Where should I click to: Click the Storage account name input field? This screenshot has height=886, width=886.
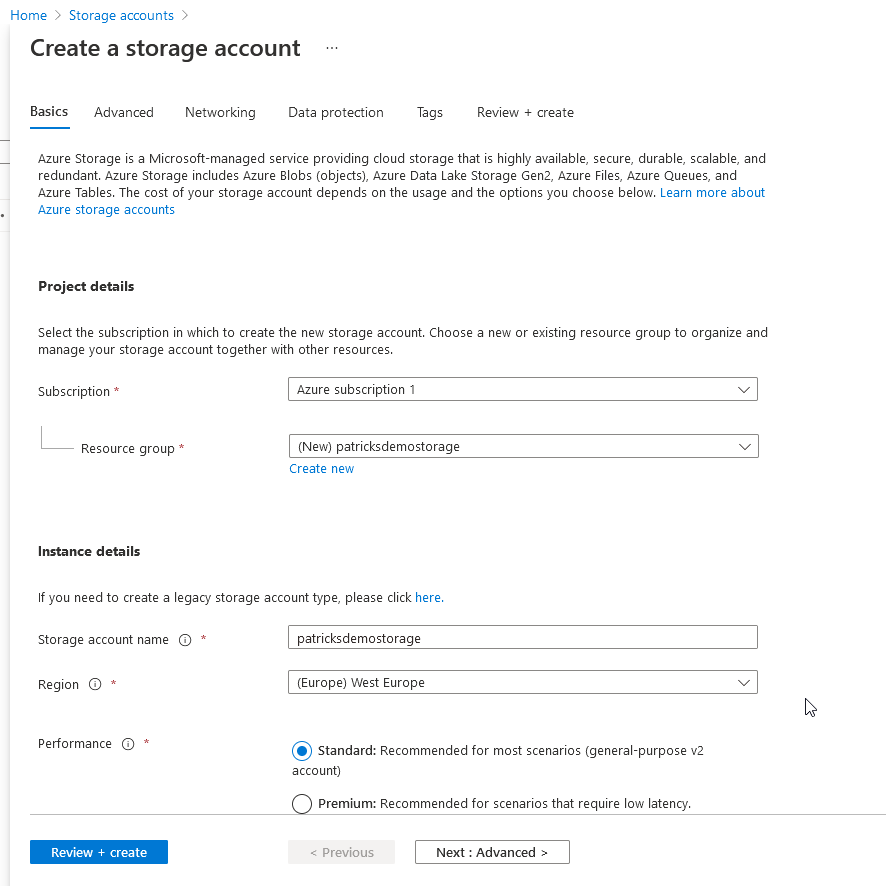(523, 637)
